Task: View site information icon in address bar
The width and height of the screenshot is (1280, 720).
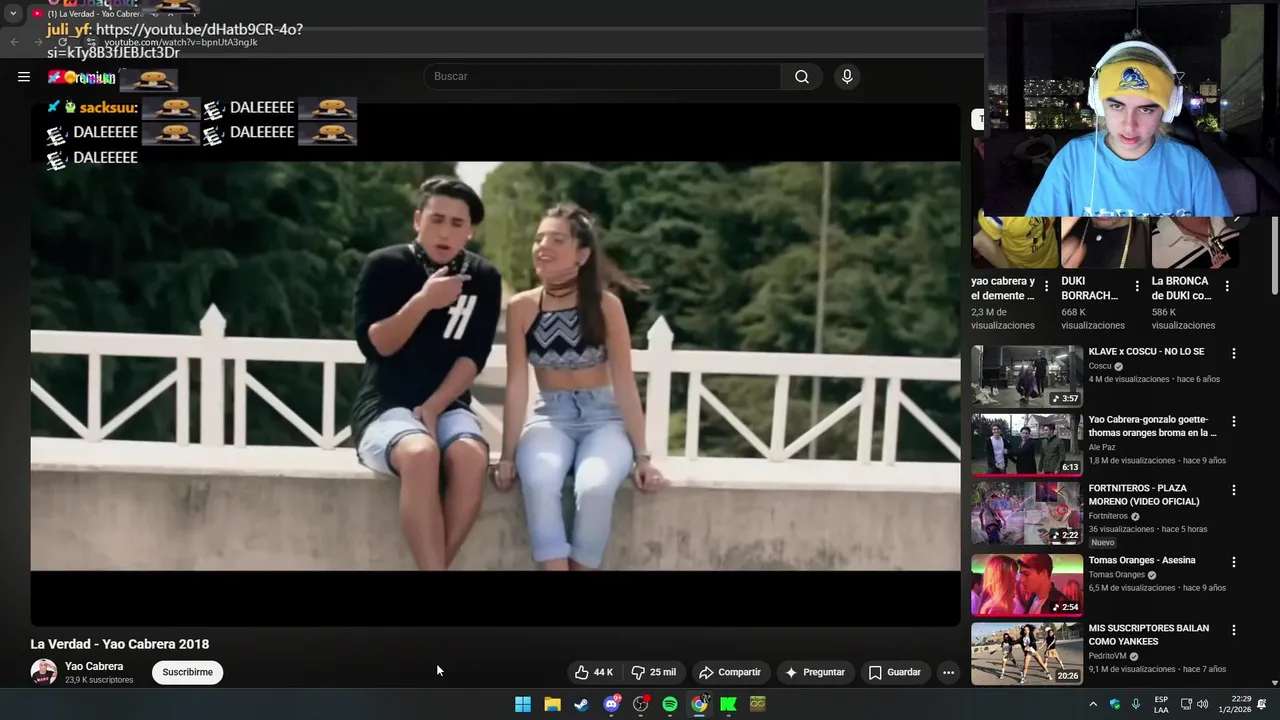Action: click(x=90, y=42)
